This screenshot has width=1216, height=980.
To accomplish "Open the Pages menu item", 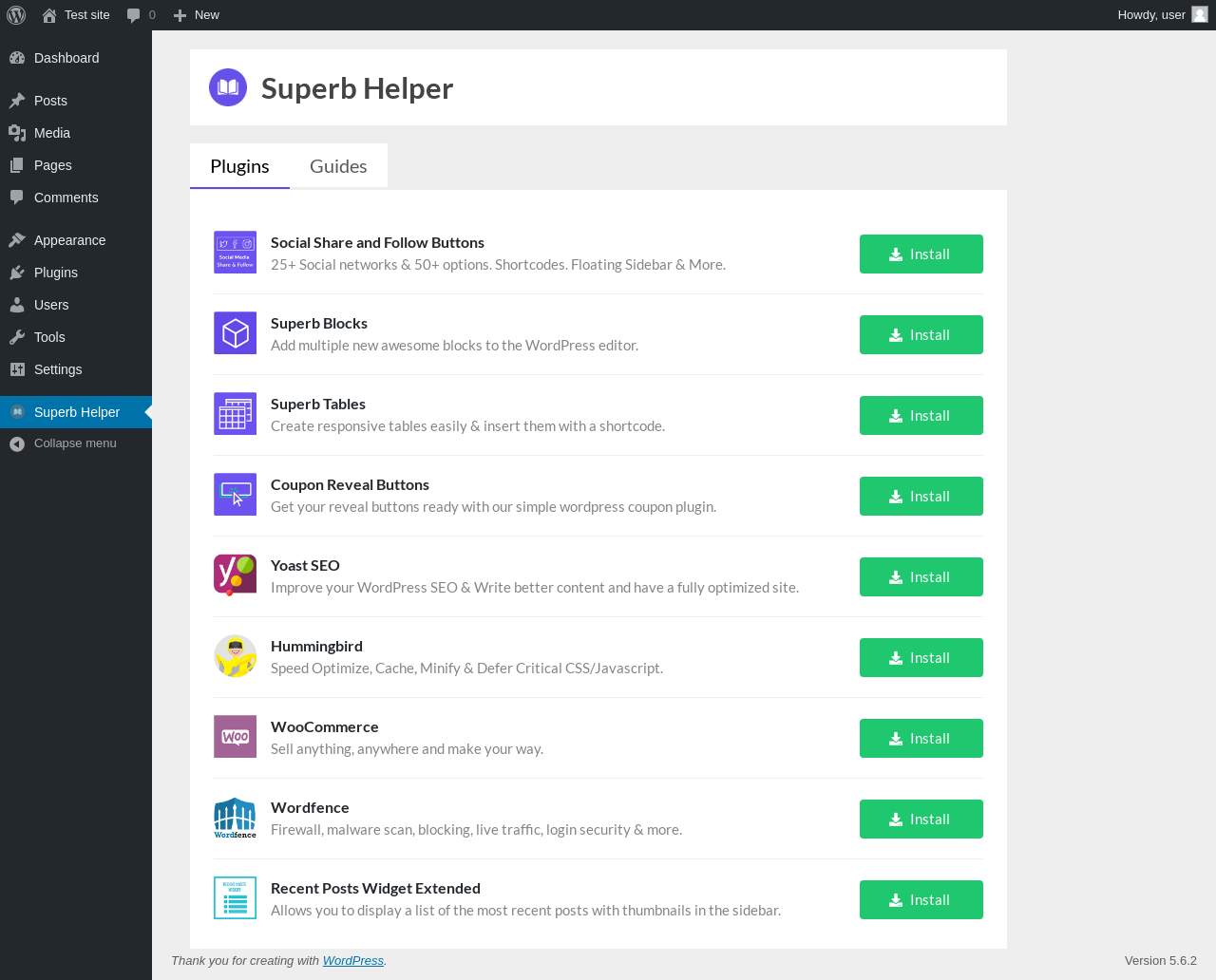I will pos(76,165).
